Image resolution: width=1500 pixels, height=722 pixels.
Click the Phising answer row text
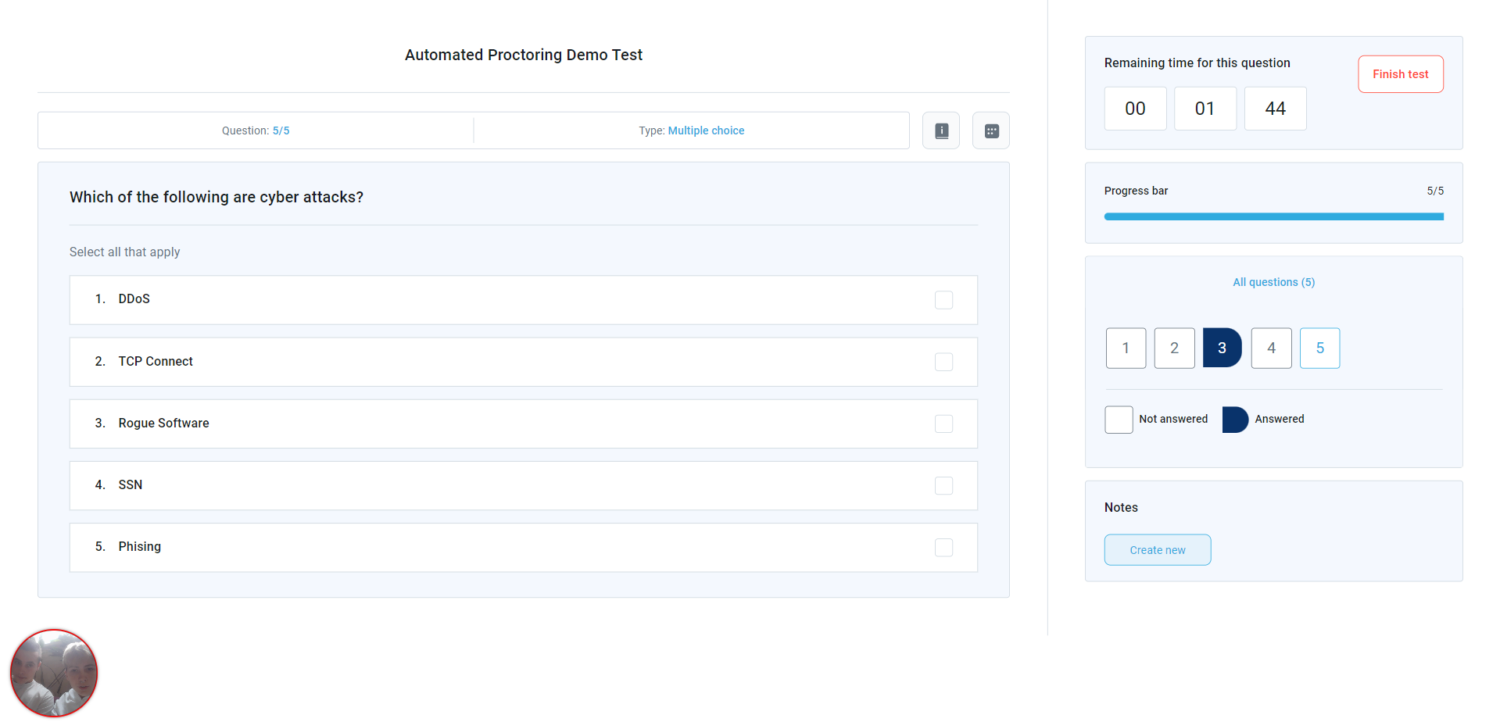click(139, 547)
